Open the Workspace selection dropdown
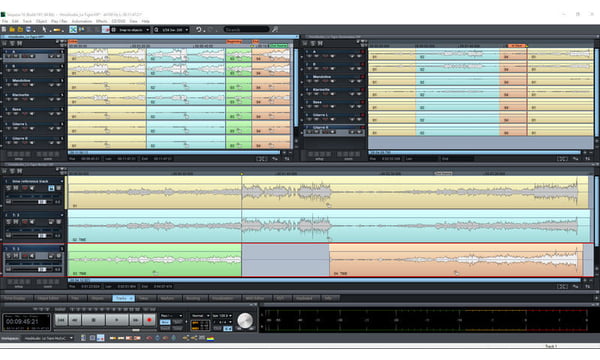 [x=48, y=338]
